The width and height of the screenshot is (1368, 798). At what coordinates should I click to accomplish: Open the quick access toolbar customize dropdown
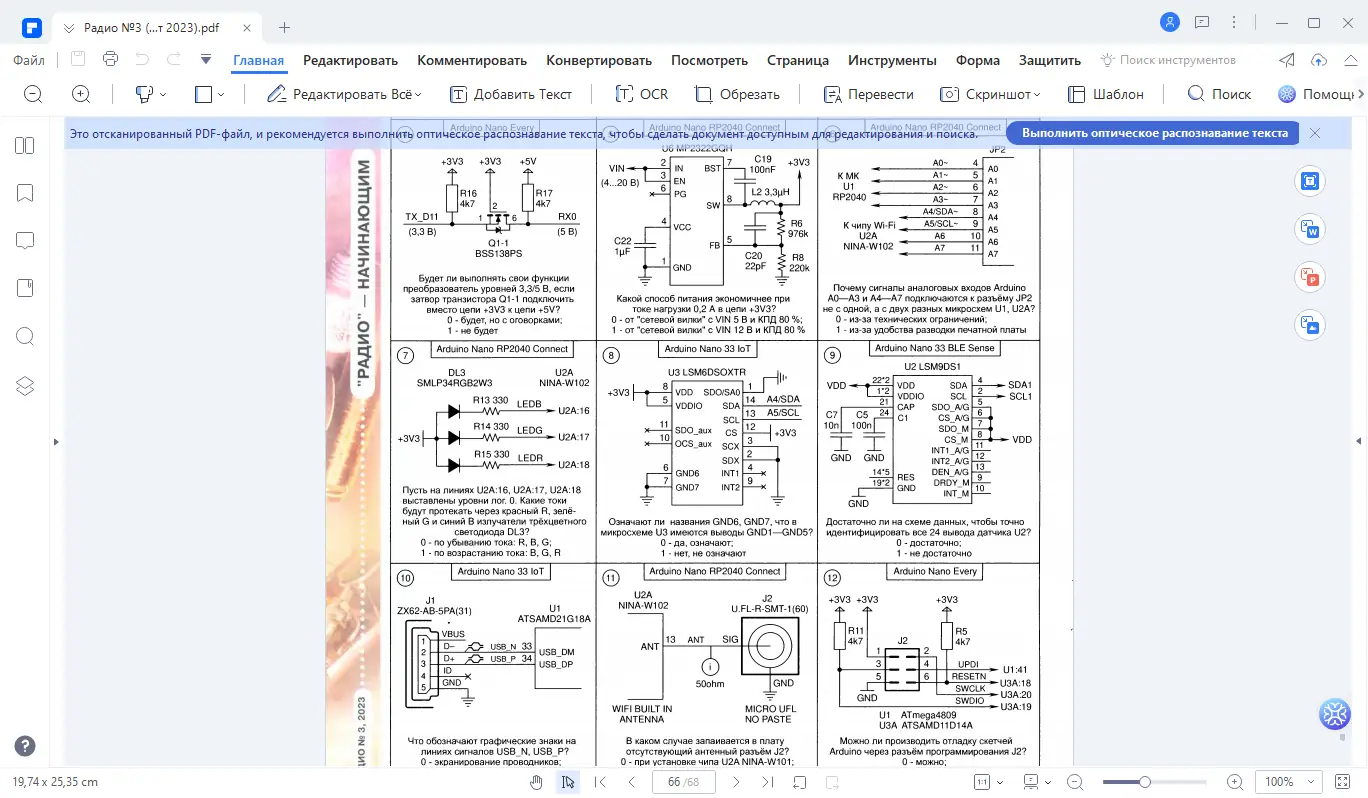tap(205, 60)
